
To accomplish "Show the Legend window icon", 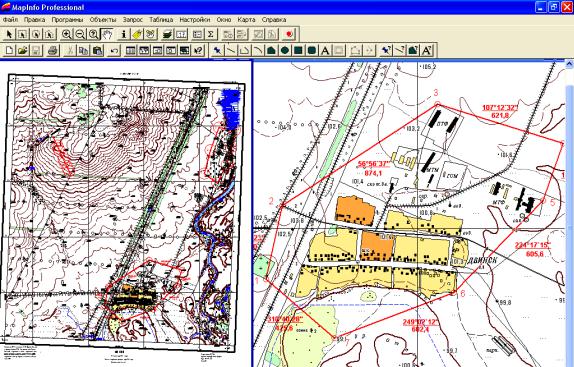I will click(x=197, y=34).
